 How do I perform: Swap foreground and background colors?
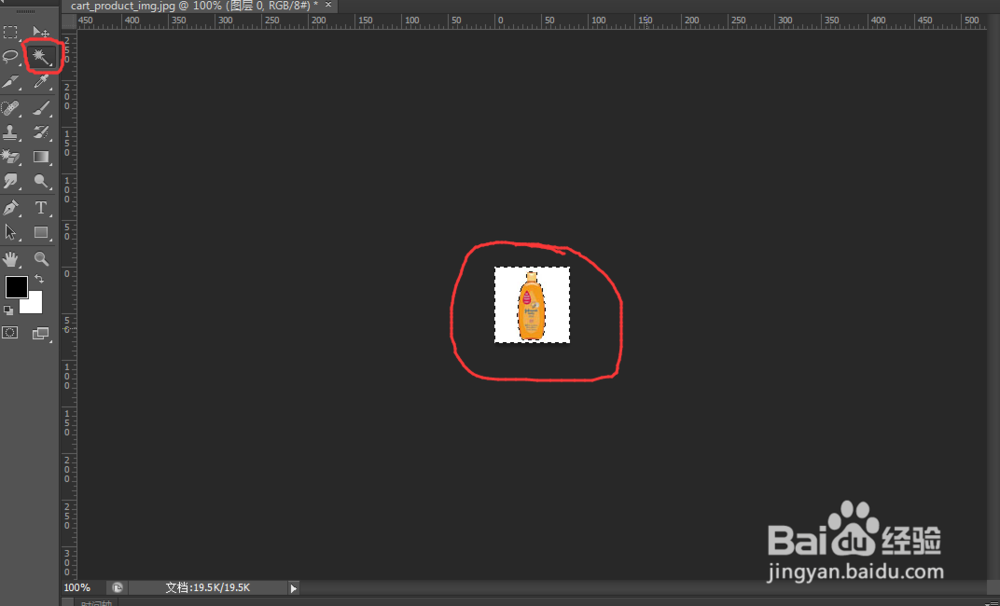40,279
